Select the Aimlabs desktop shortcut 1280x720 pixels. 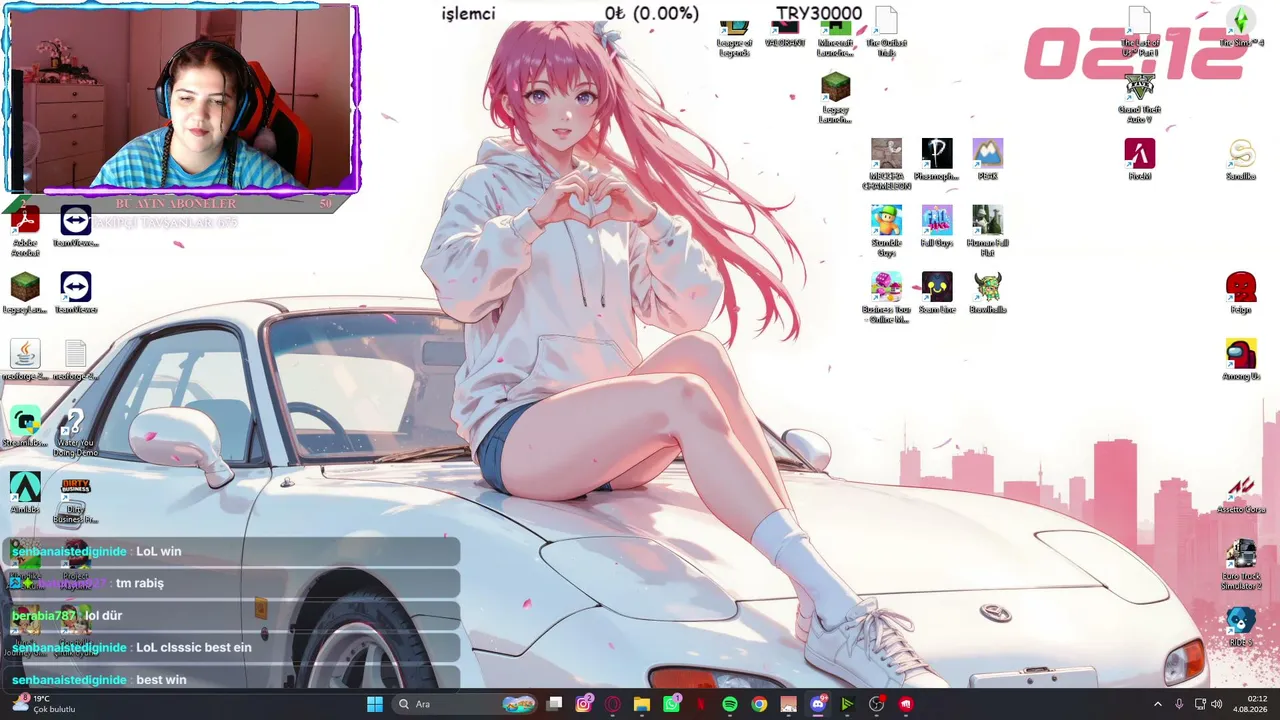pyautogui.click(x=25, y=493)
